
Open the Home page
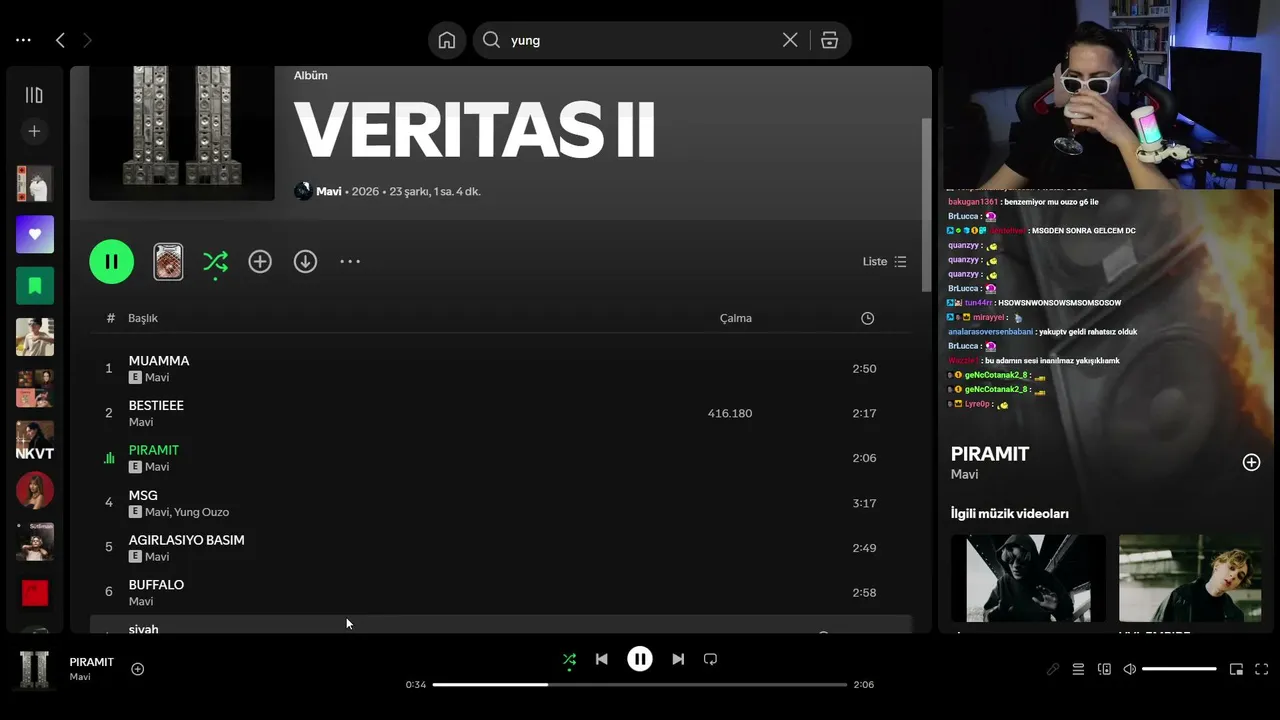(447, 40)
